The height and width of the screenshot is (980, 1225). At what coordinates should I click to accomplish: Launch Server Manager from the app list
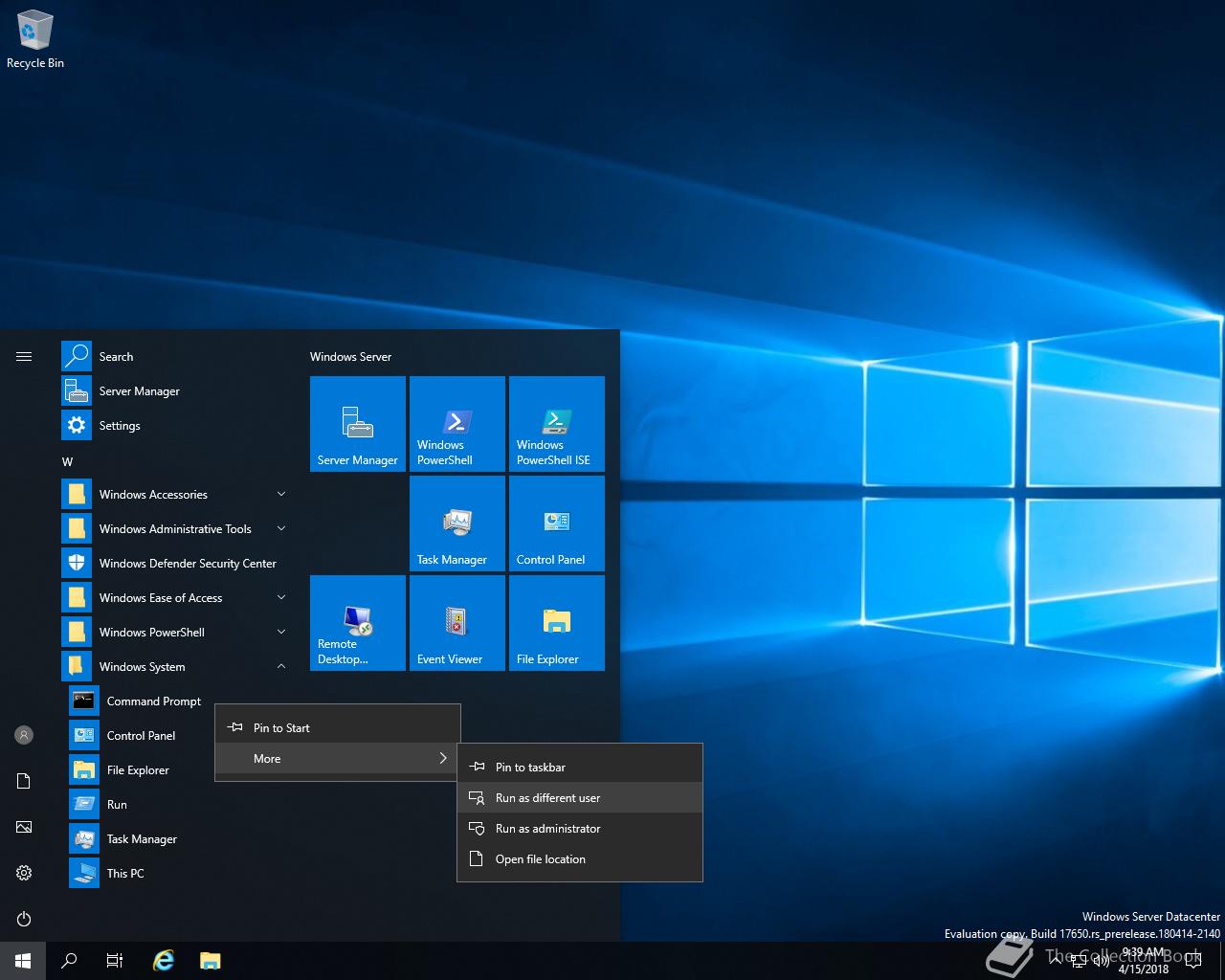coord(176,390)
